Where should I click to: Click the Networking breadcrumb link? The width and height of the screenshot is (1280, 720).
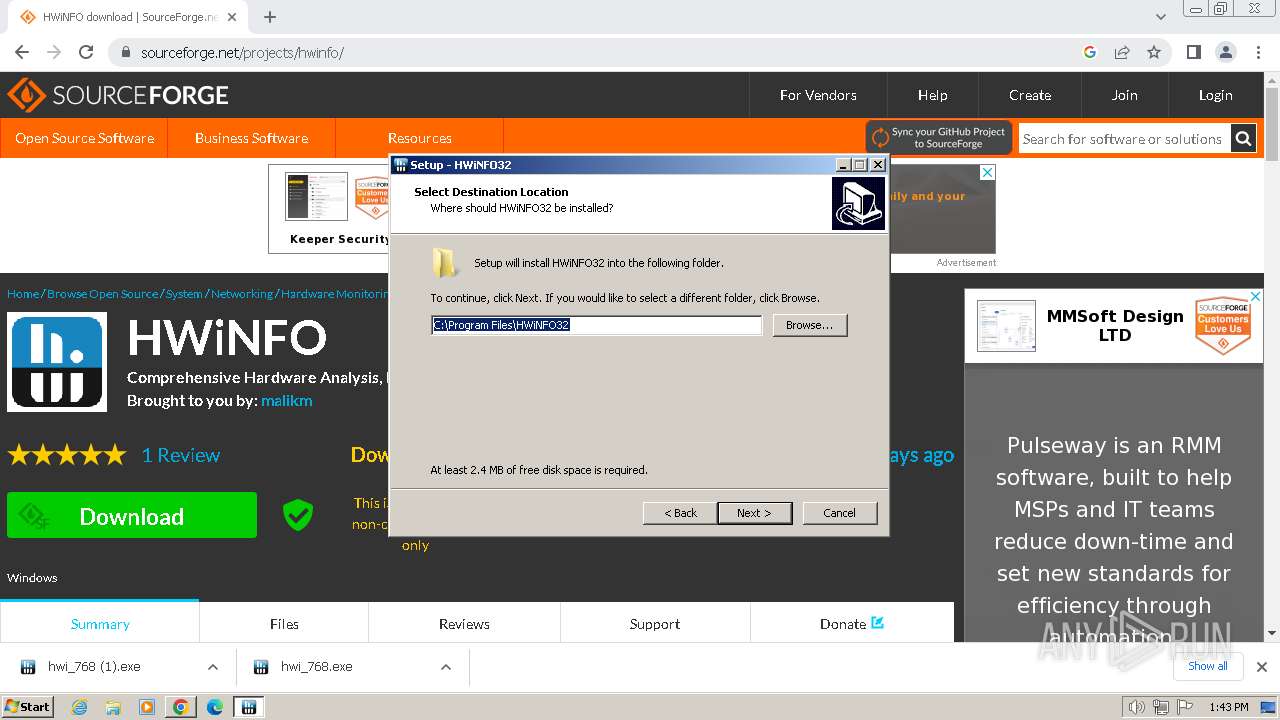(242, 294)
